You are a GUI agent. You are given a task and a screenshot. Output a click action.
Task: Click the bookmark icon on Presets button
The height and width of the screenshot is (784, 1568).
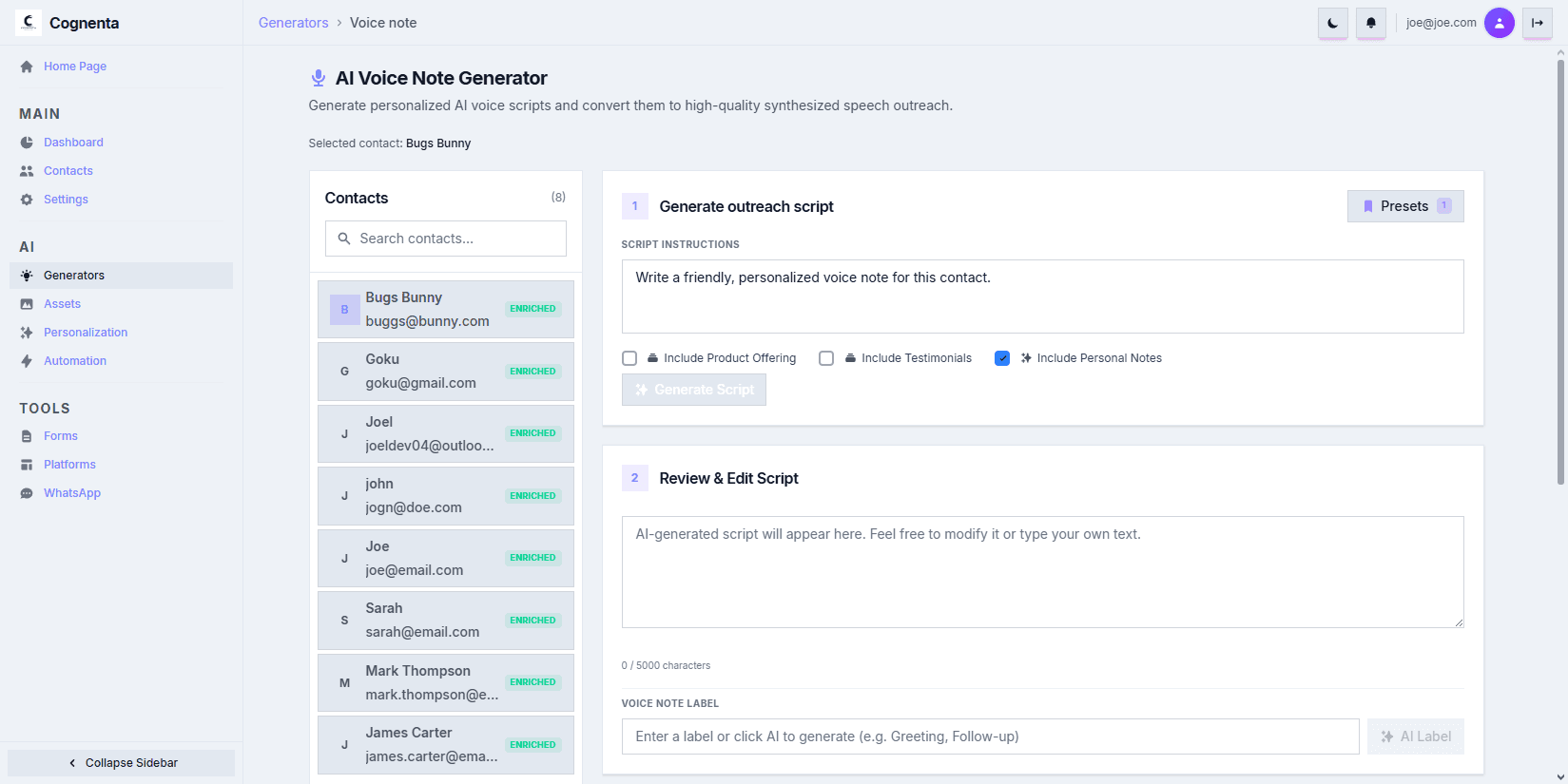(x=1368, y=206)
